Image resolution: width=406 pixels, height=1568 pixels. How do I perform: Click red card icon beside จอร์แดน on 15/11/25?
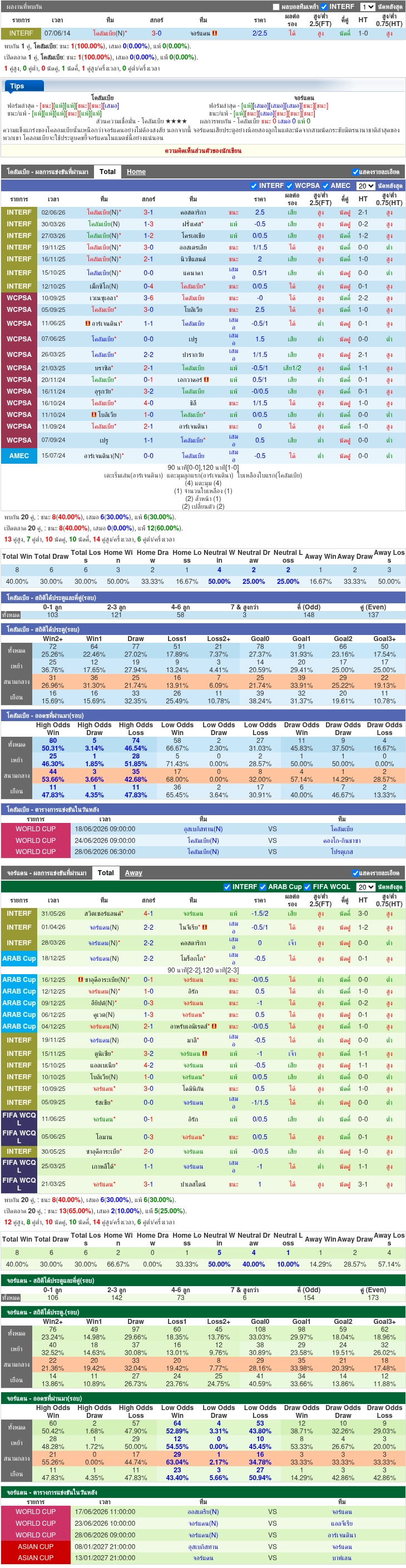click(204, 1054)
